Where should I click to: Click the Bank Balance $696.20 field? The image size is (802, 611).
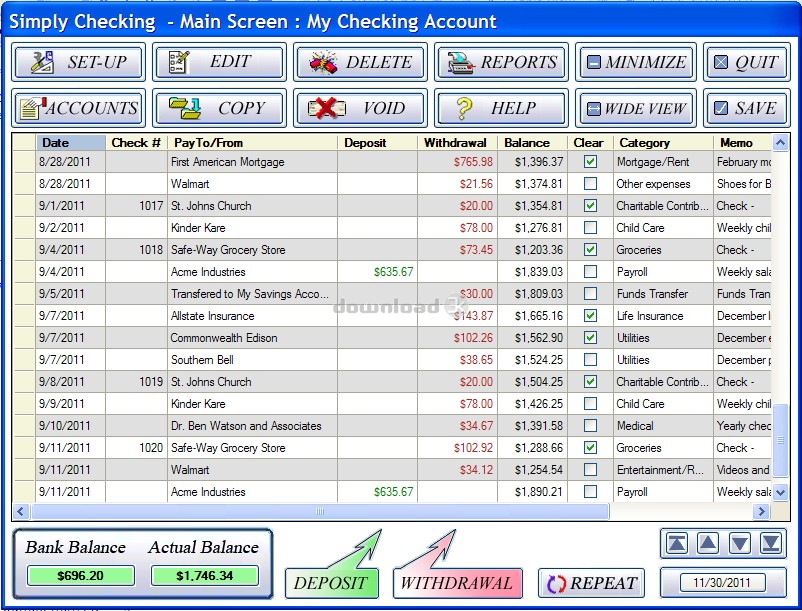tap(80, 576)
